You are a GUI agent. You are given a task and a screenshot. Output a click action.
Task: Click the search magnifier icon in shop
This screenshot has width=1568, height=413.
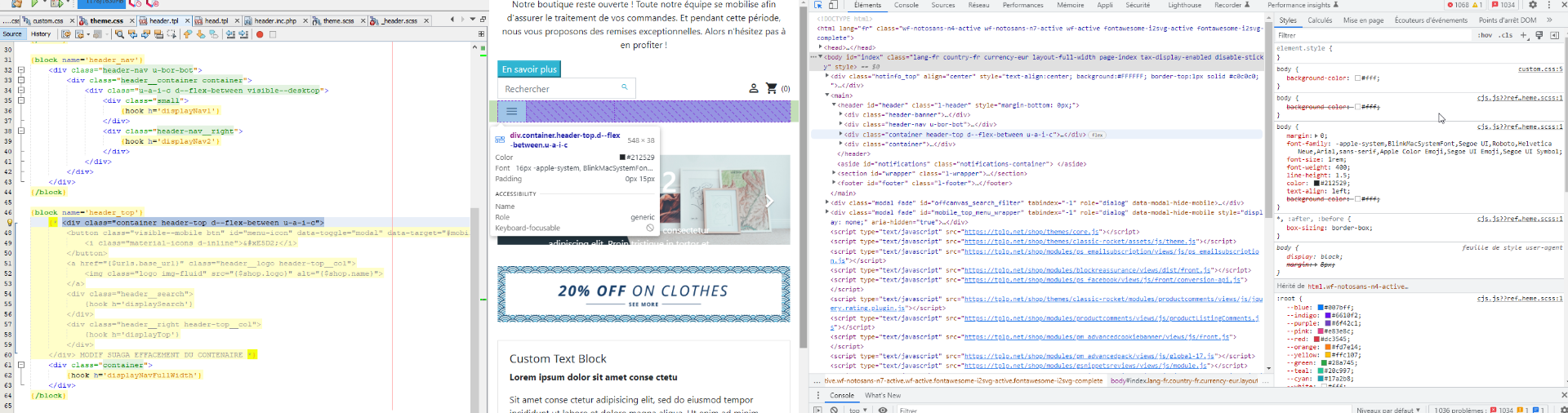click(625, 87)
